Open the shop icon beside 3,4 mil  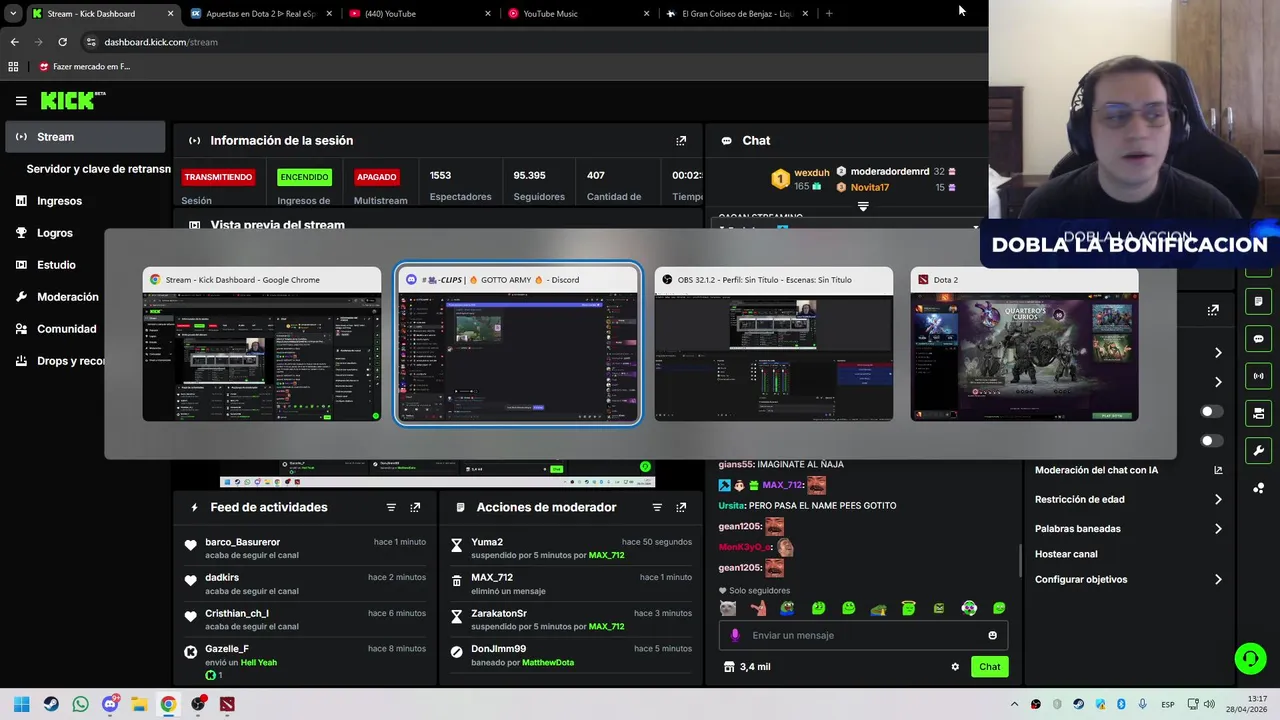click(x=729, y=667)
